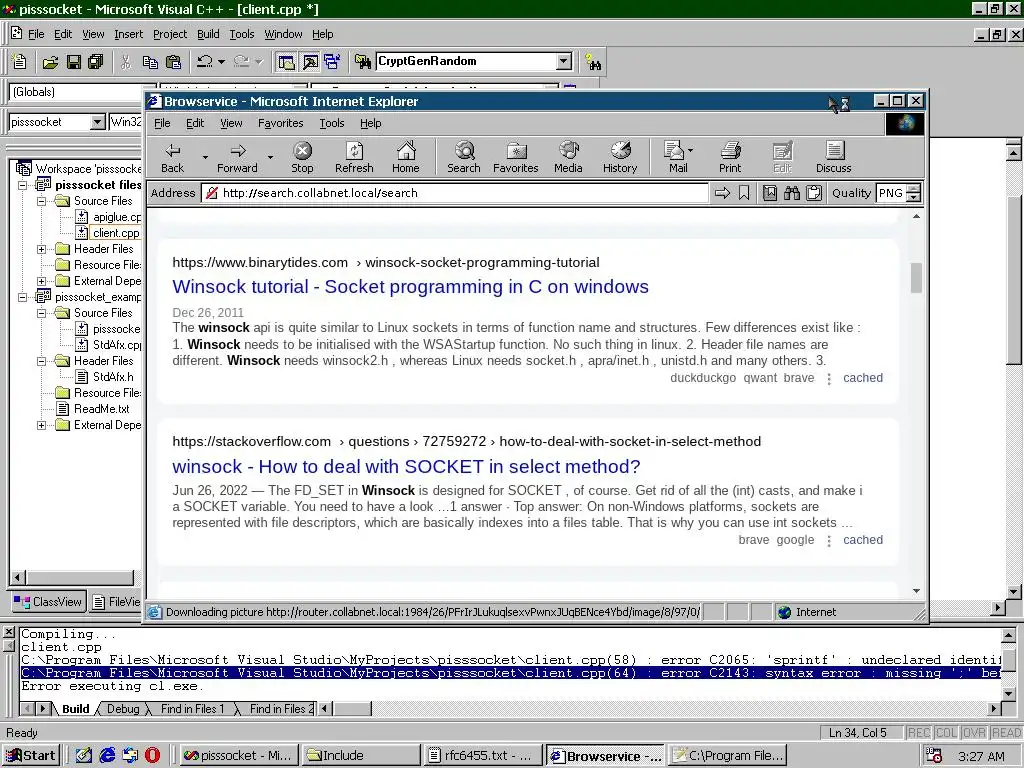Click the Open file icon in Visual C++ toolbar
The image size is (1024, 768).
tap(50, 62)
